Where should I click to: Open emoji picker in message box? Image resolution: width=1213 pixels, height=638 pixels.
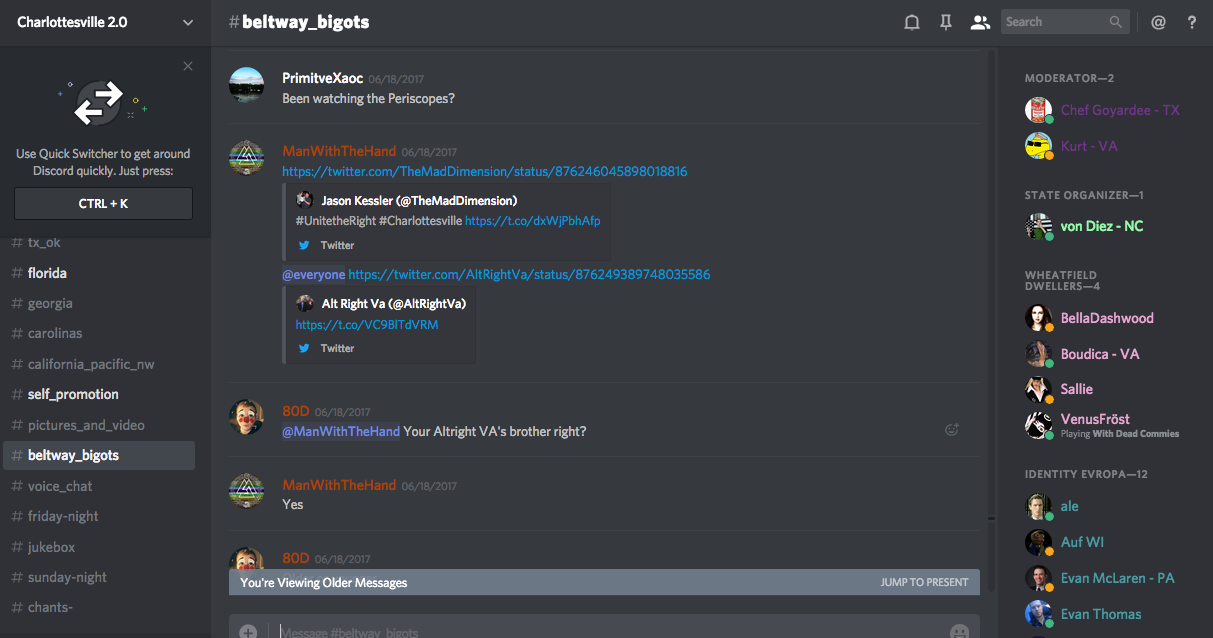pos(959,631)
